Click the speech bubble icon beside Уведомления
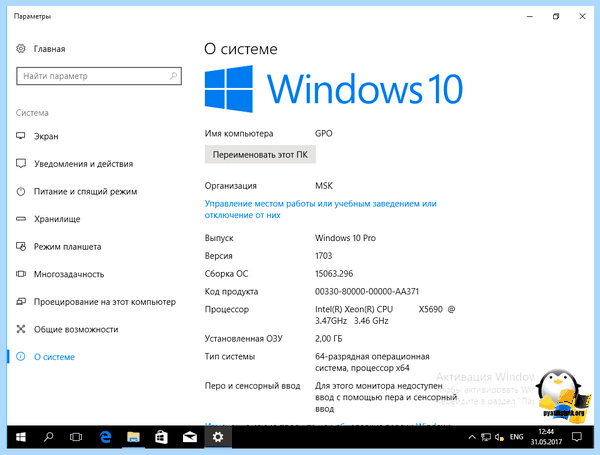This screenshot has width=600, height=455. point(21,163)
